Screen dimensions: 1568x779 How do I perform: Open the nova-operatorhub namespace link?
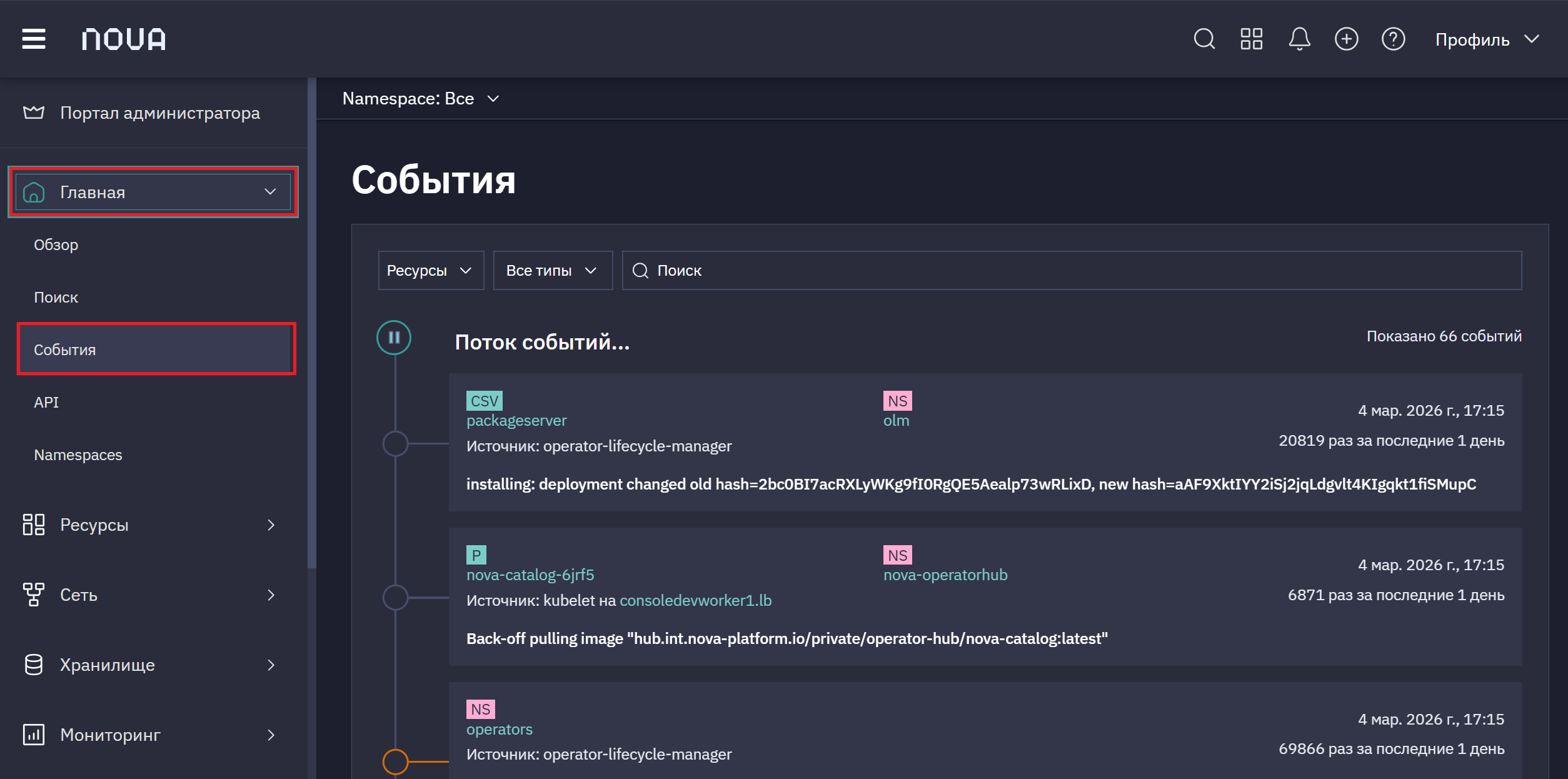[x=945, y=575]
